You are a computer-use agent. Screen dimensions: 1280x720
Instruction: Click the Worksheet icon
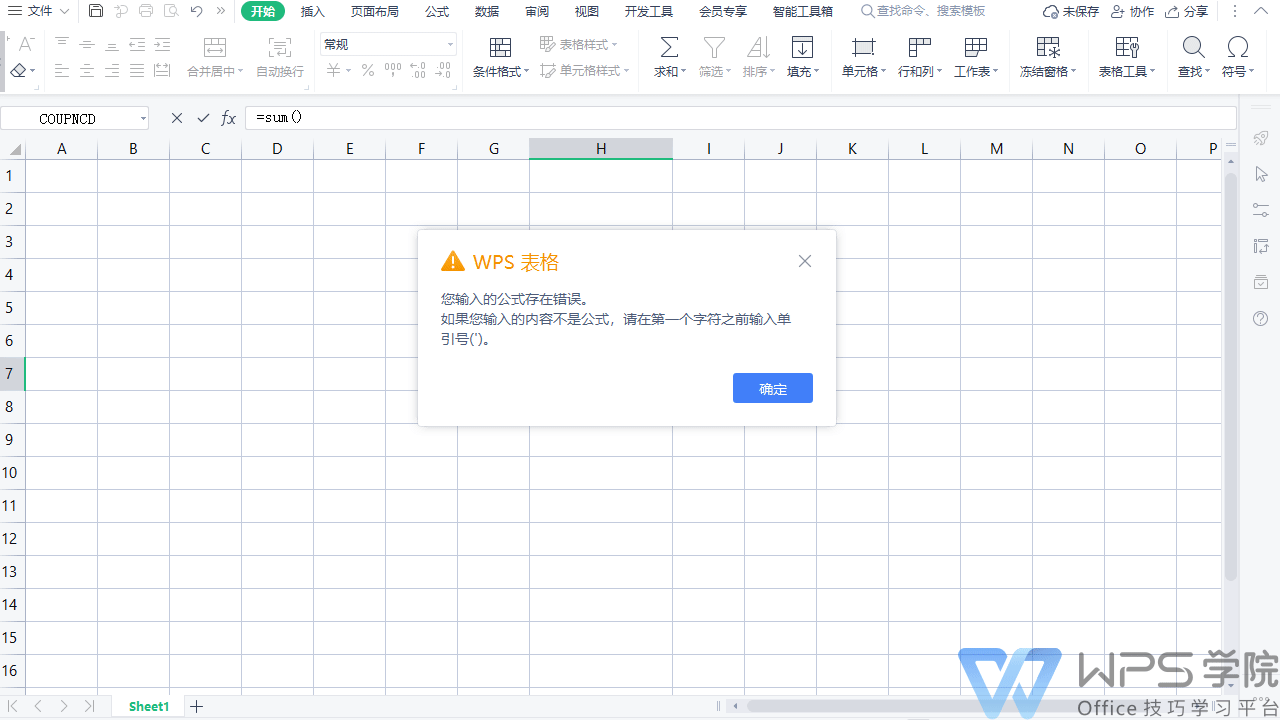976,47
